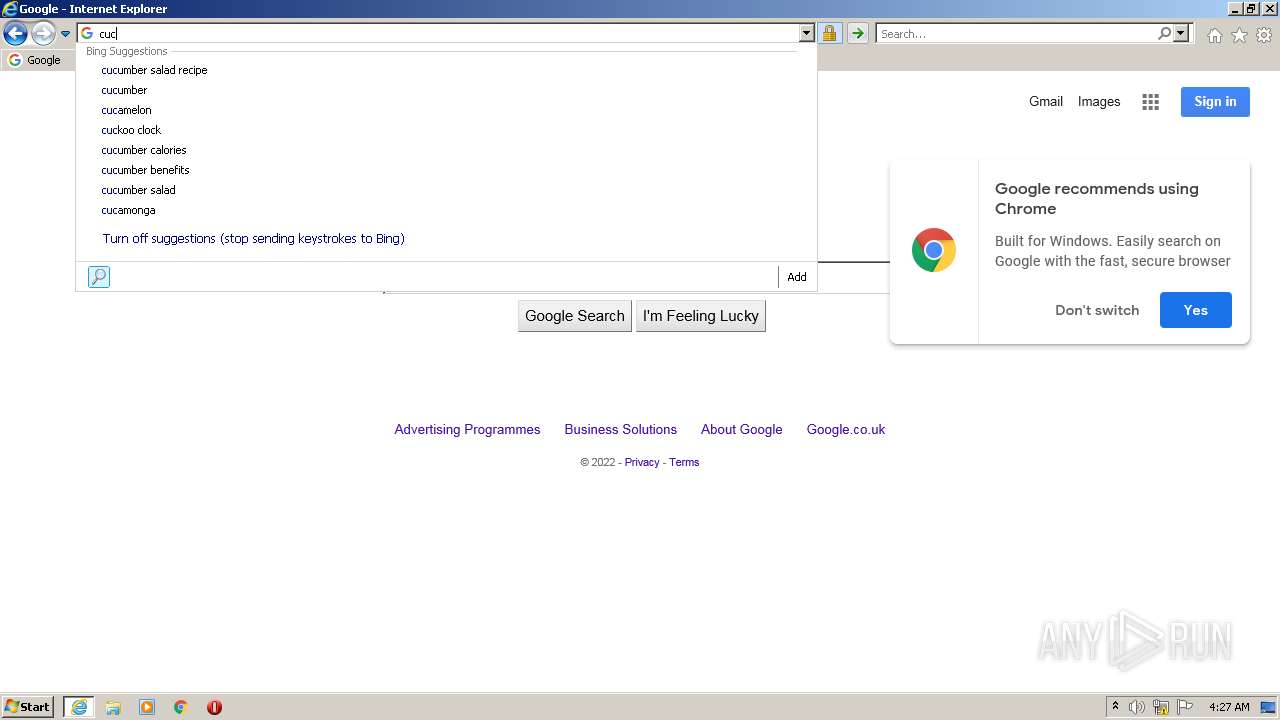Choose 'cucumber calories' suggestion
Screen dimensions: 1280x720
click(x=144, y=150)
